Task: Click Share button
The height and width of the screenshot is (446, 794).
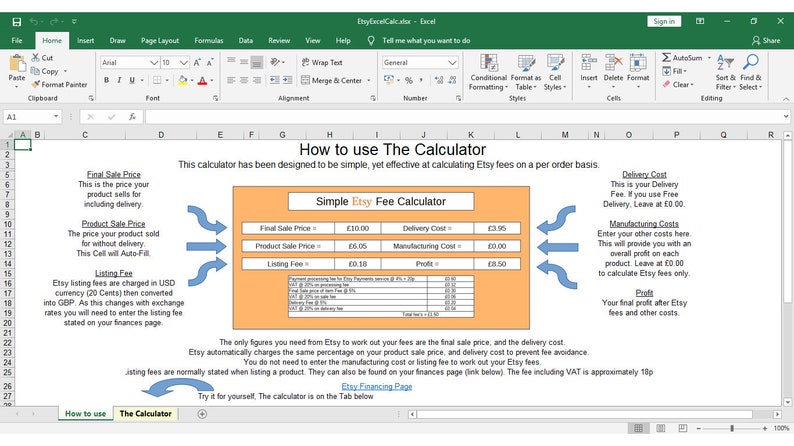Action: tap(766, 40)
